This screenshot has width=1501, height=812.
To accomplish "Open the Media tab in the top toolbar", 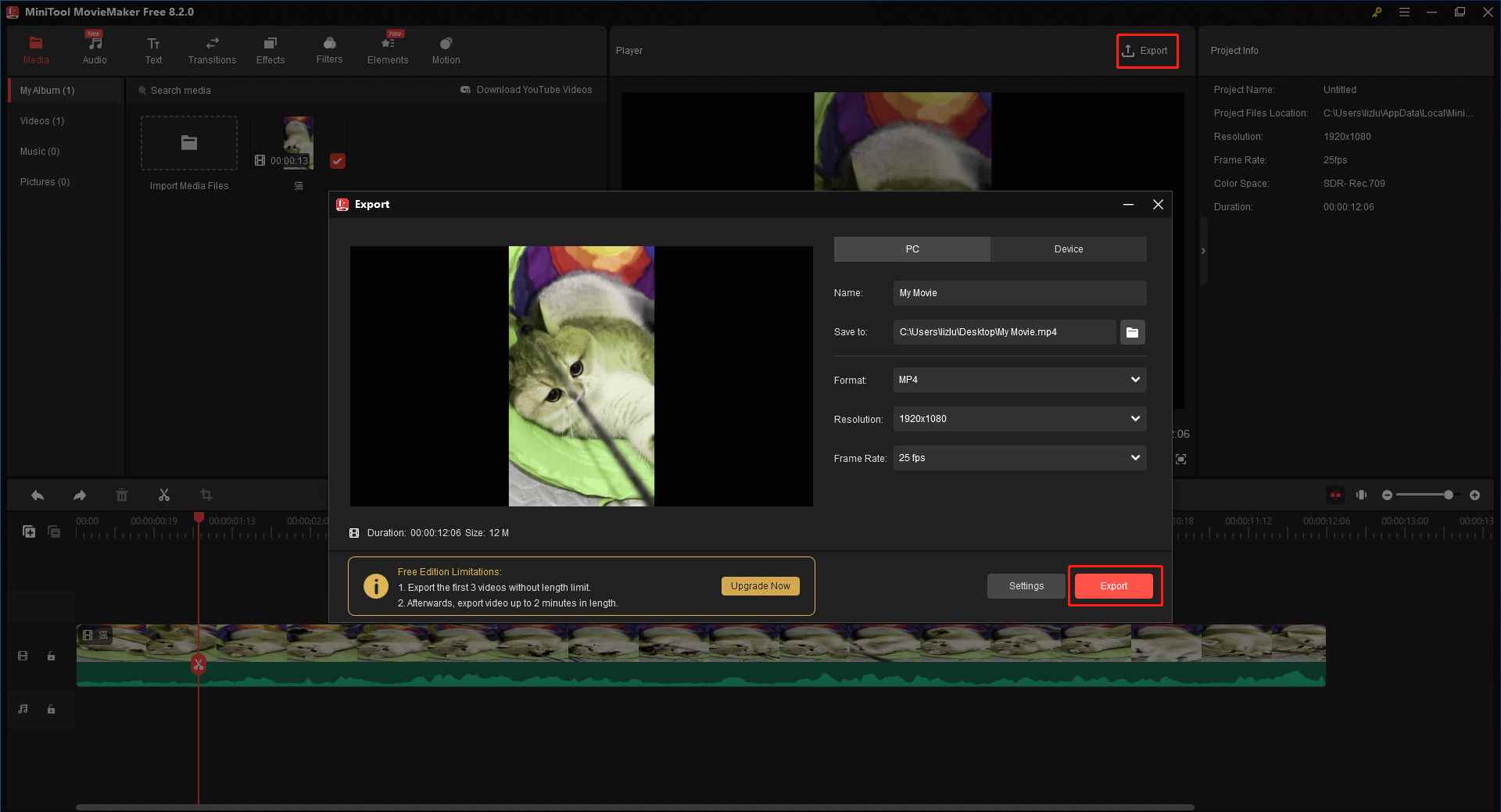I will click(36, 50).
